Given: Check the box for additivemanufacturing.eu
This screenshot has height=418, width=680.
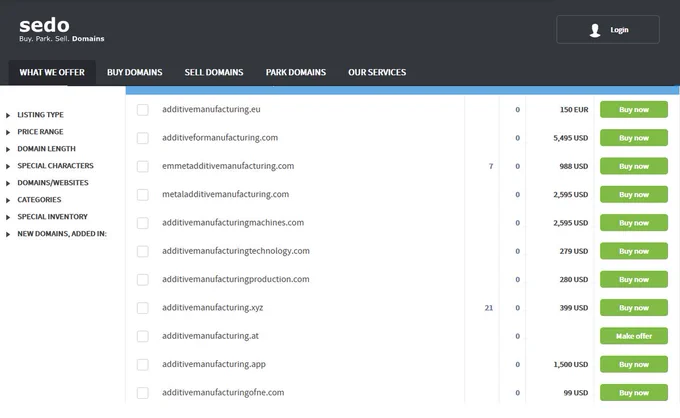Looking at the screenshot, I should pyautogui.click(x=143, y=110).
